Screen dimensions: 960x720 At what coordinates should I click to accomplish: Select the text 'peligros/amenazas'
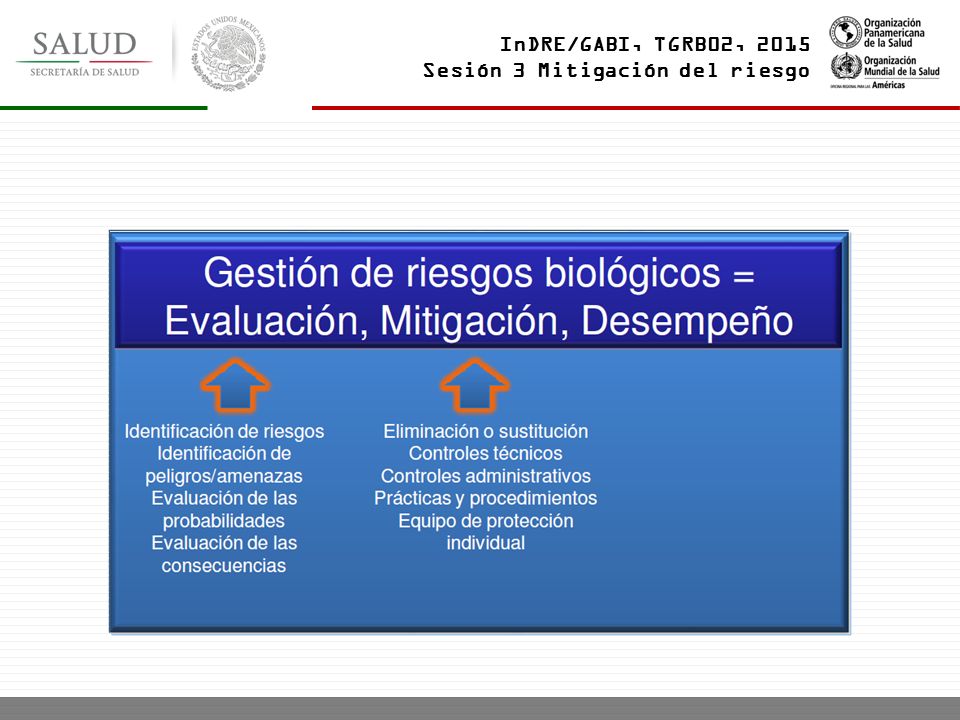point(223,476)
